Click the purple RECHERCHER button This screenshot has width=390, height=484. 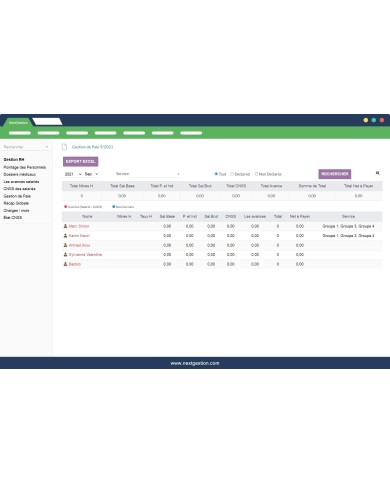tap(335, 174)
